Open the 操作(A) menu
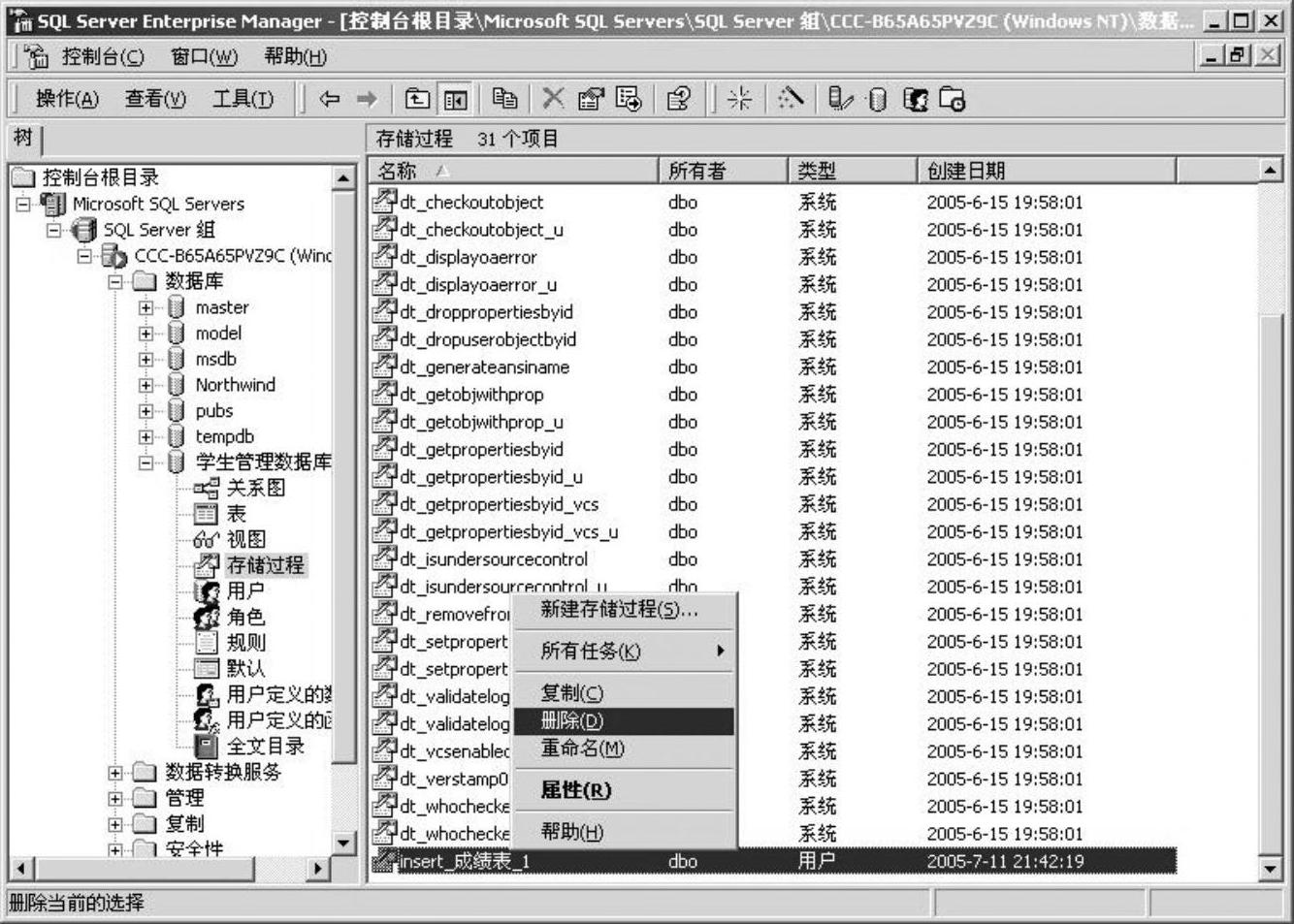The height and width of the screenshot is (924, 1294). 67,99
